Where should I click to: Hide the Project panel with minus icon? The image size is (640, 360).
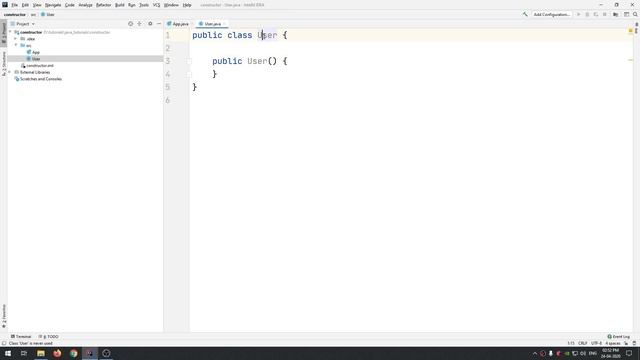(x=159, y=24)
